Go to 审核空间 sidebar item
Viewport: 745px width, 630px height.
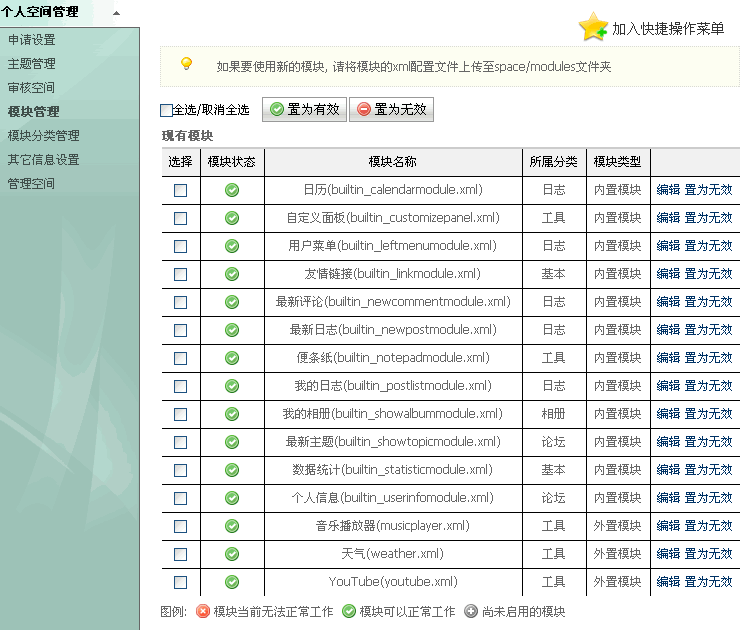[31, 88]
